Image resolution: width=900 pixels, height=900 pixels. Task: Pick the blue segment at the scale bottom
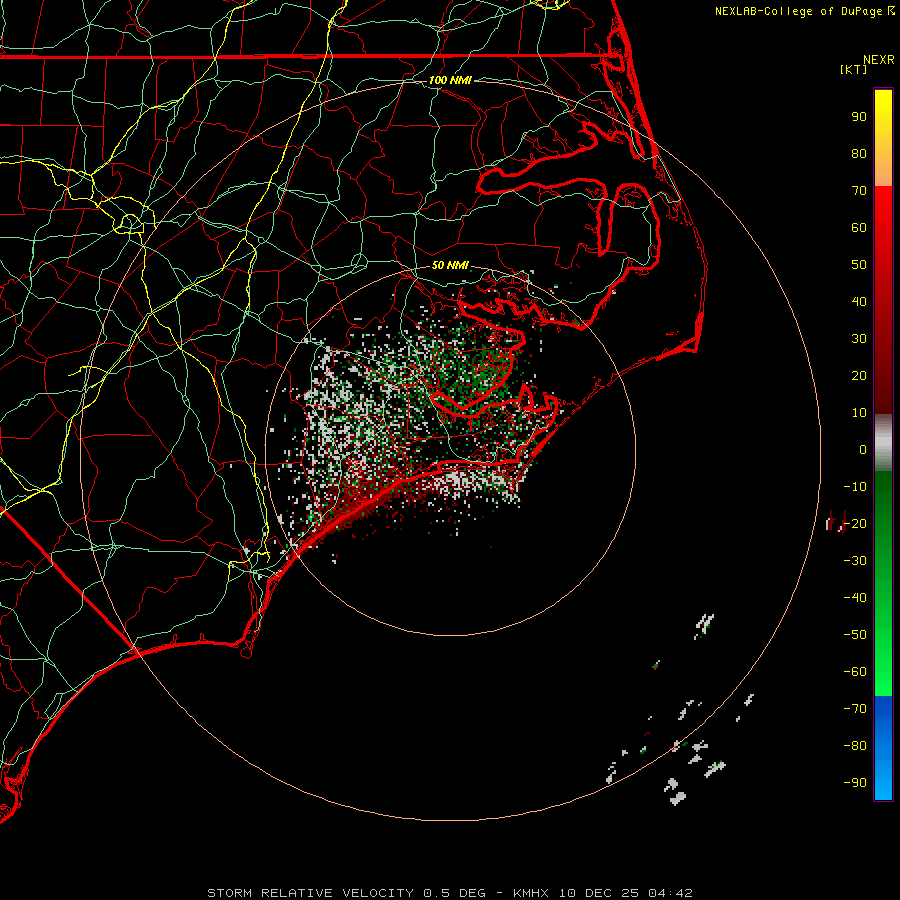click(883, 748)
